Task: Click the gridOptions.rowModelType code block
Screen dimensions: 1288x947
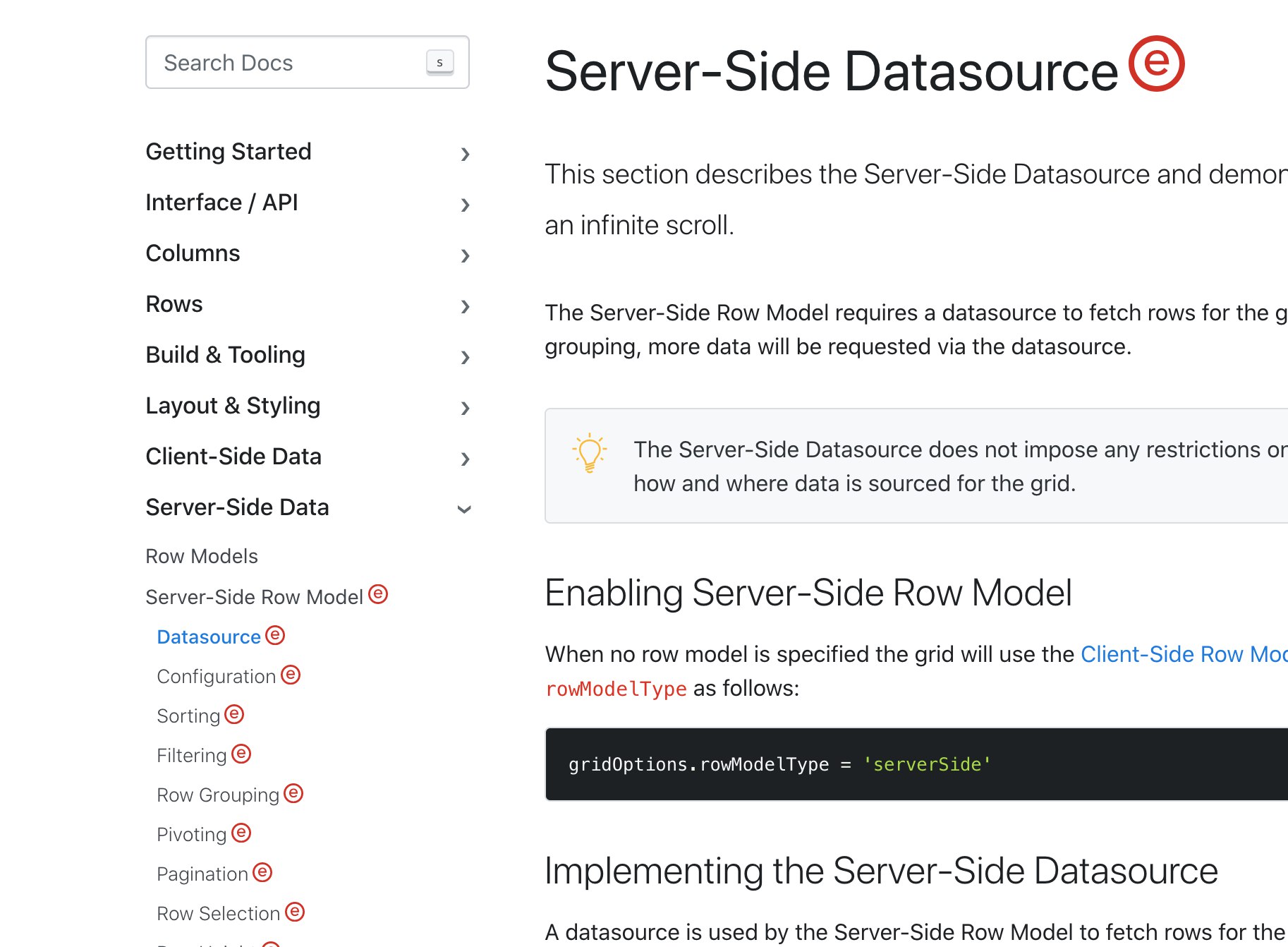Action: coord(916,764)
